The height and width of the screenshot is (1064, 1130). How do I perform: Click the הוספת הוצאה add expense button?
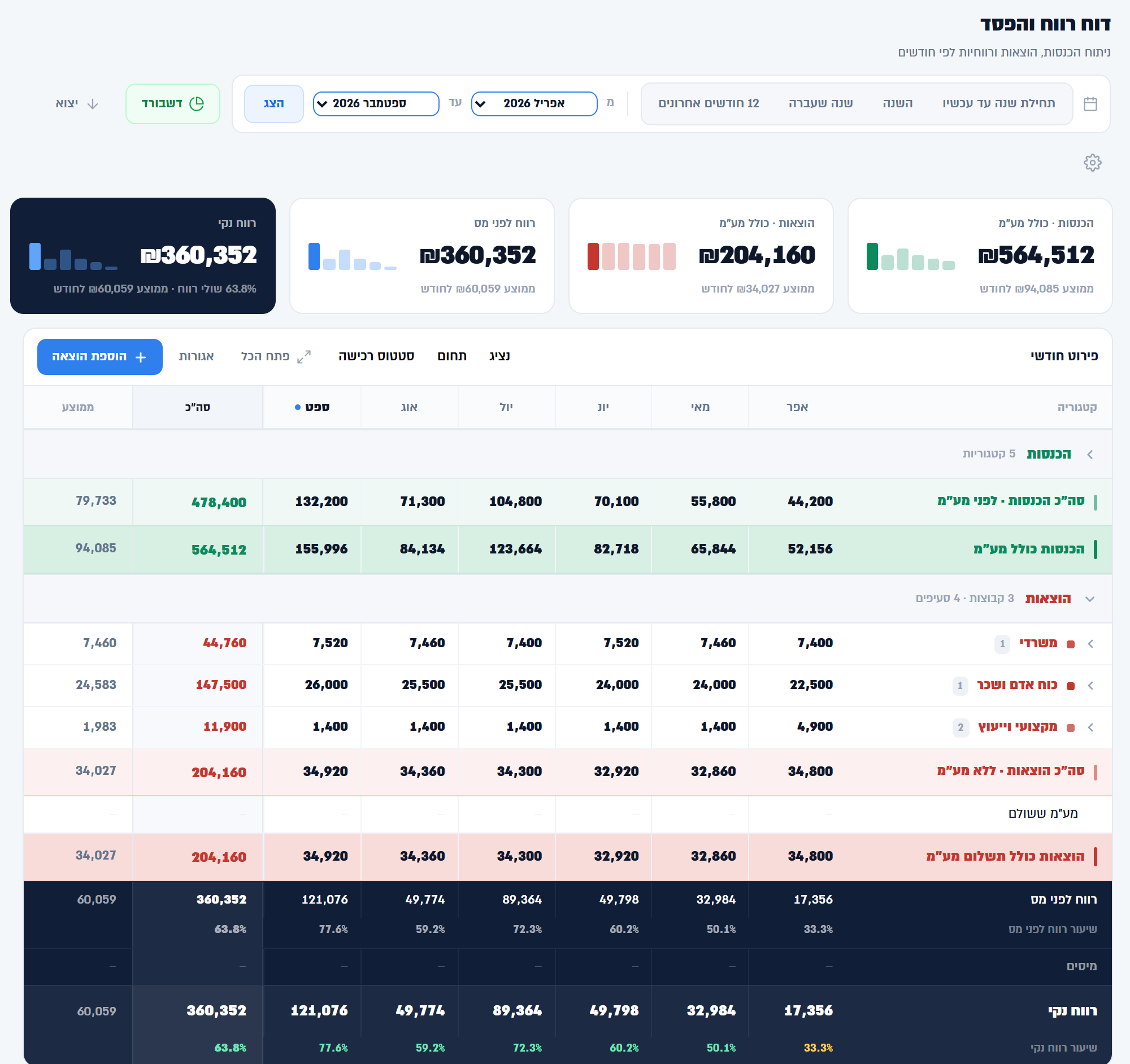(x=100, y=357)
